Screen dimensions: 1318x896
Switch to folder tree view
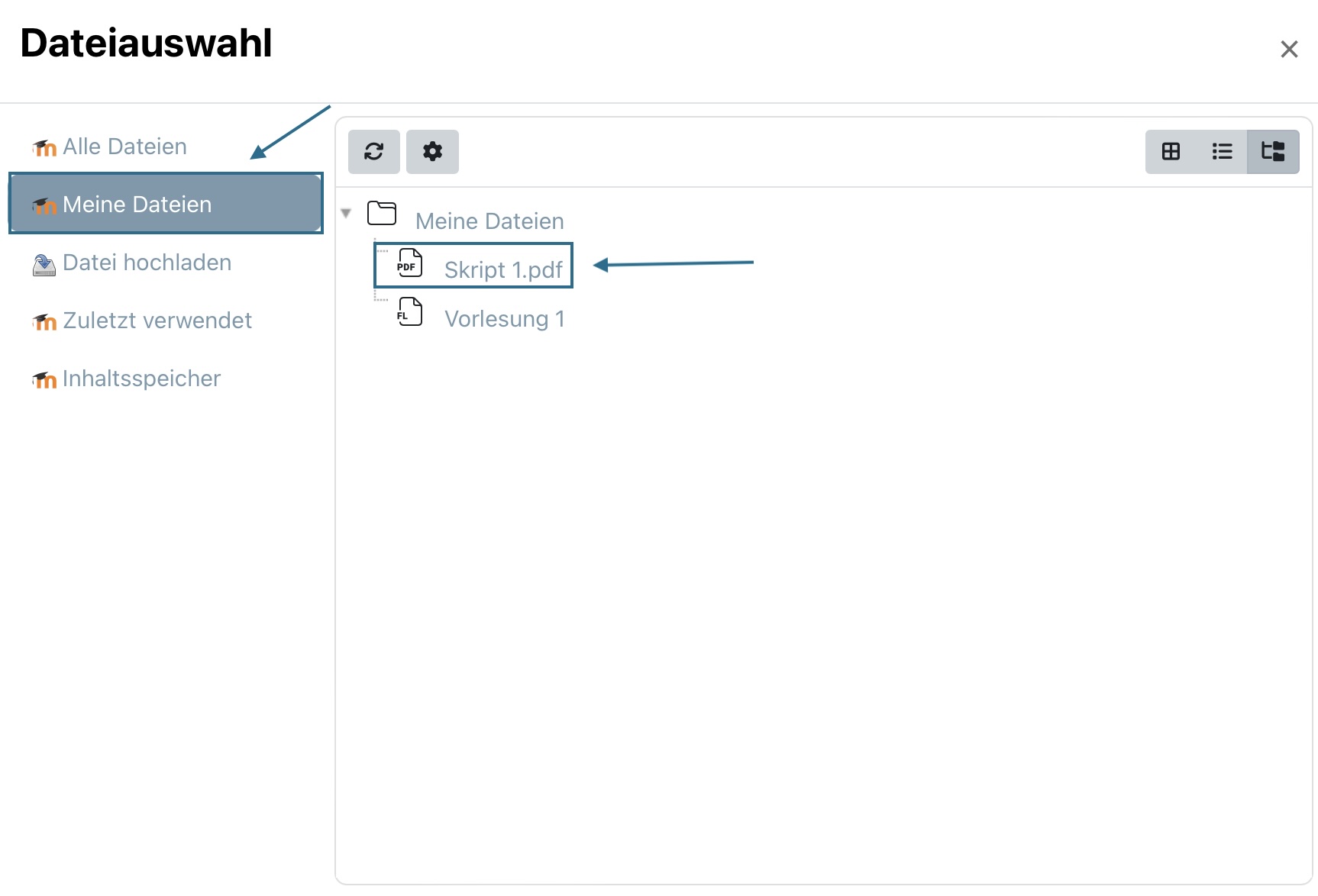(x=1273, y=151)
